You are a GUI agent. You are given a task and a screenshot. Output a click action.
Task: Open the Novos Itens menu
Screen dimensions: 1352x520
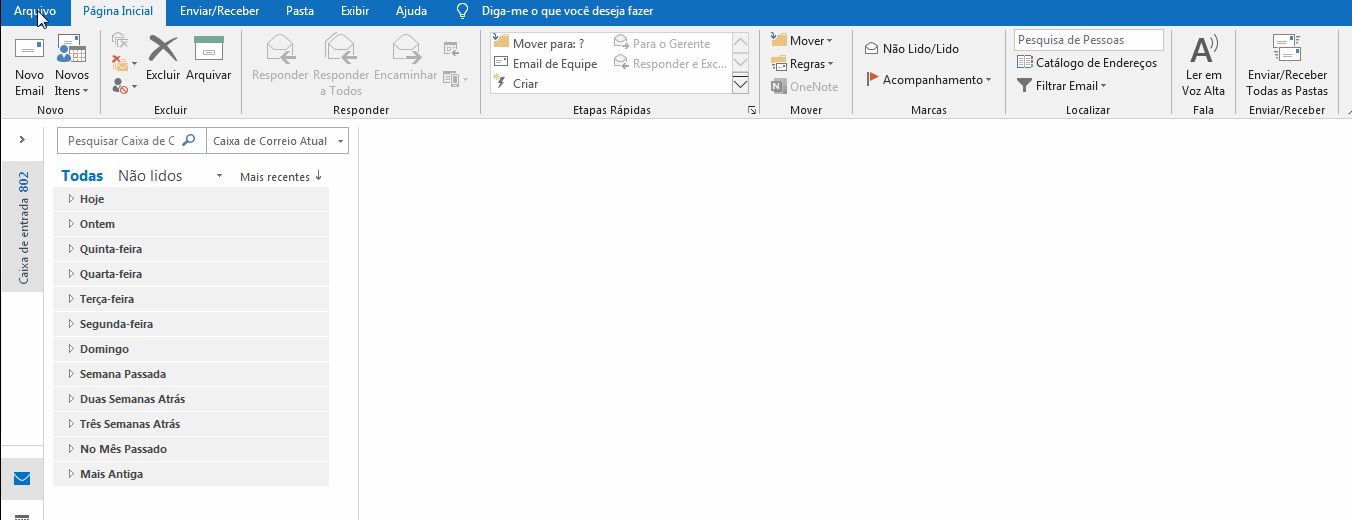71,65
